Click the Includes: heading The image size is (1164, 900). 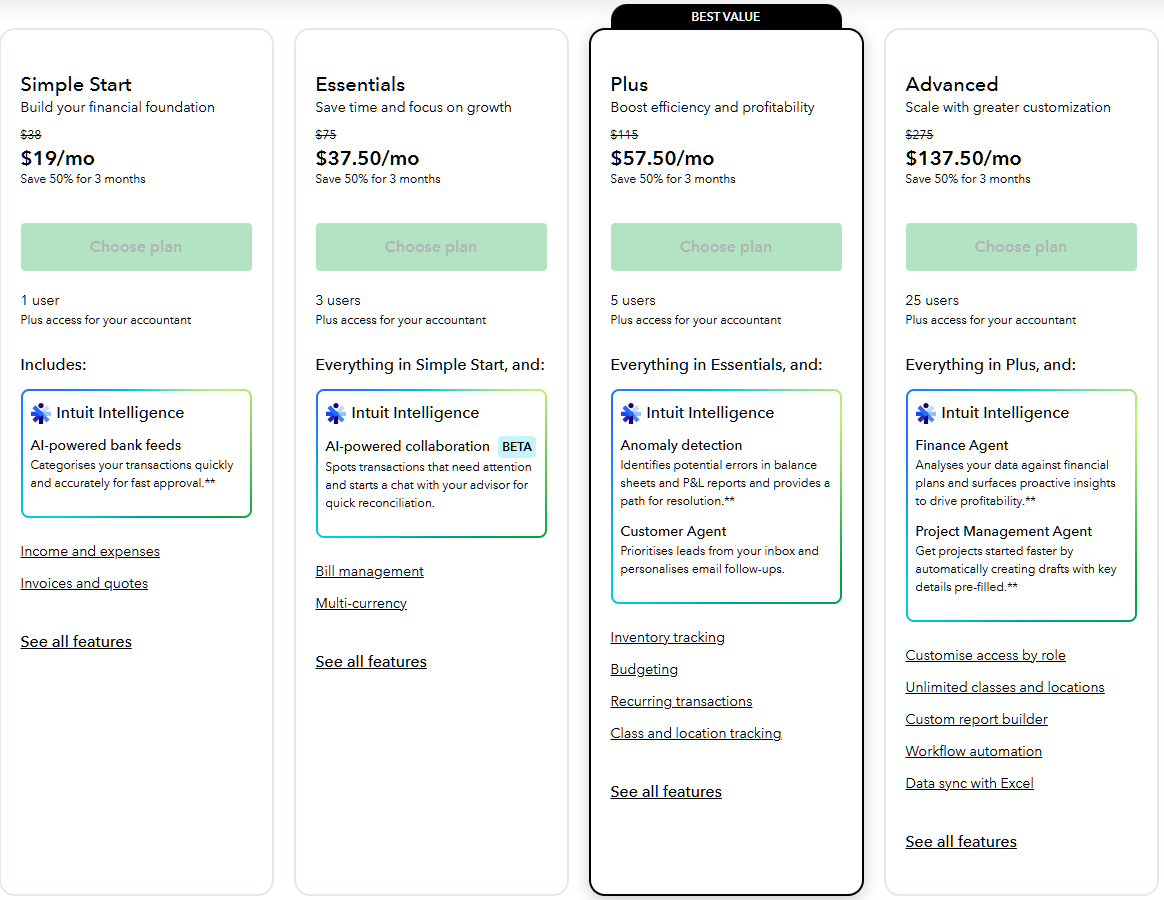coord(53,365)
